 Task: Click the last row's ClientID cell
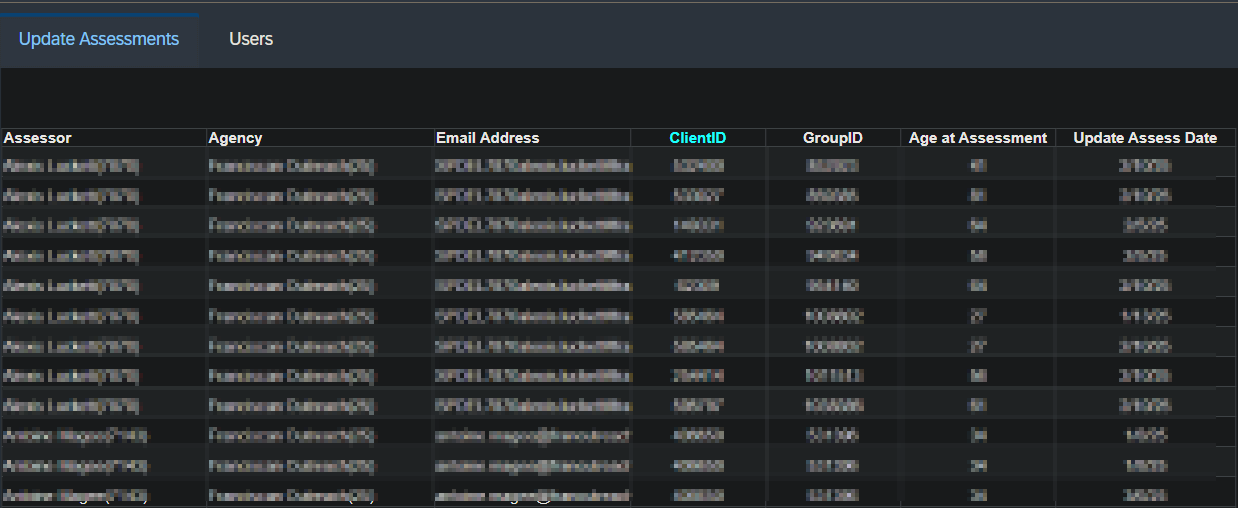[698, 495]
